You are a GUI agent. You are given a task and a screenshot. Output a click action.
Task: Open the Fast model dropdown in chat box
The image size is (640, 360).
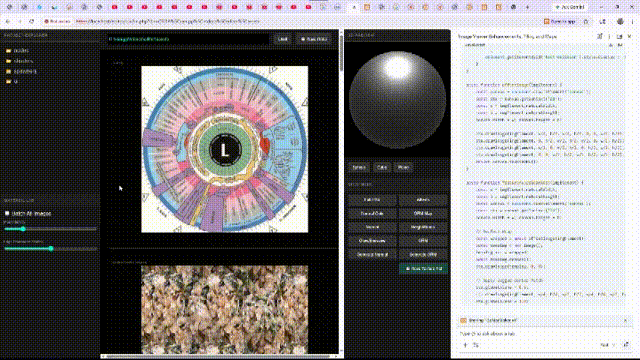coord(607,345)
